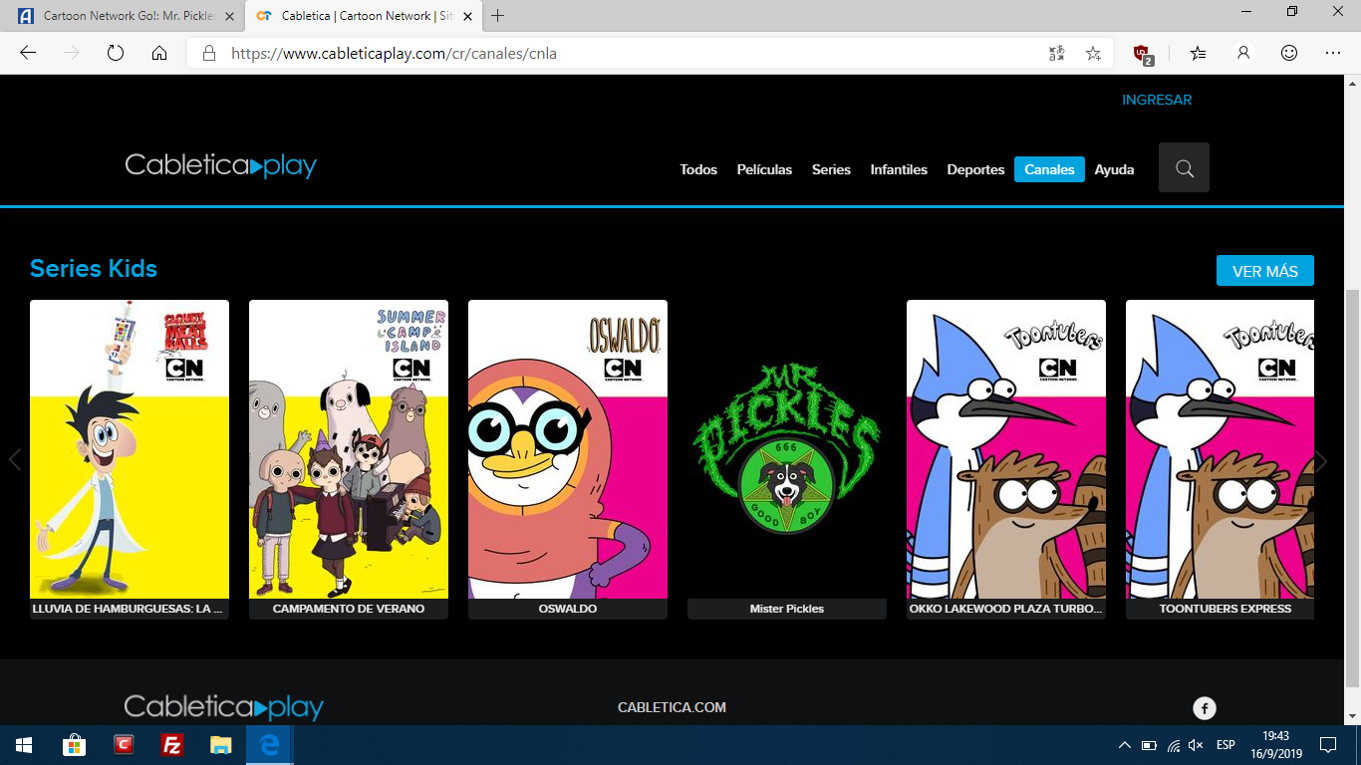
Task: Open the Series menu item
Action: click(831, 170)
